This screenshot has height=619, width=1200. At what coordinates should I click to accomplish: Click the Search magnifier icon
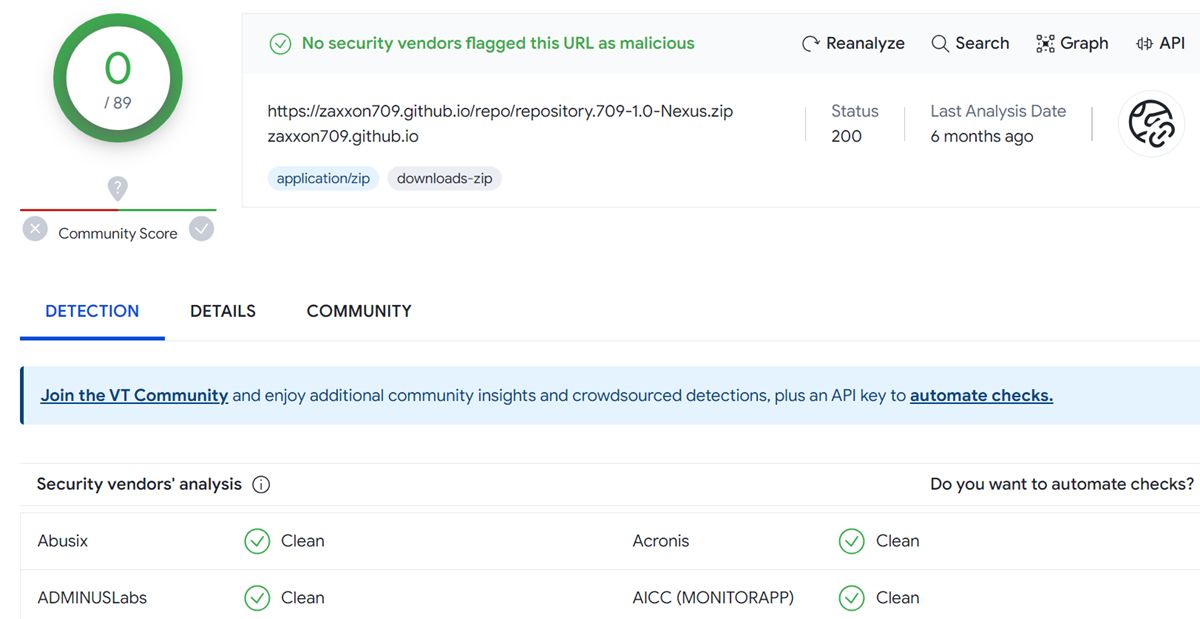(940, 44)
